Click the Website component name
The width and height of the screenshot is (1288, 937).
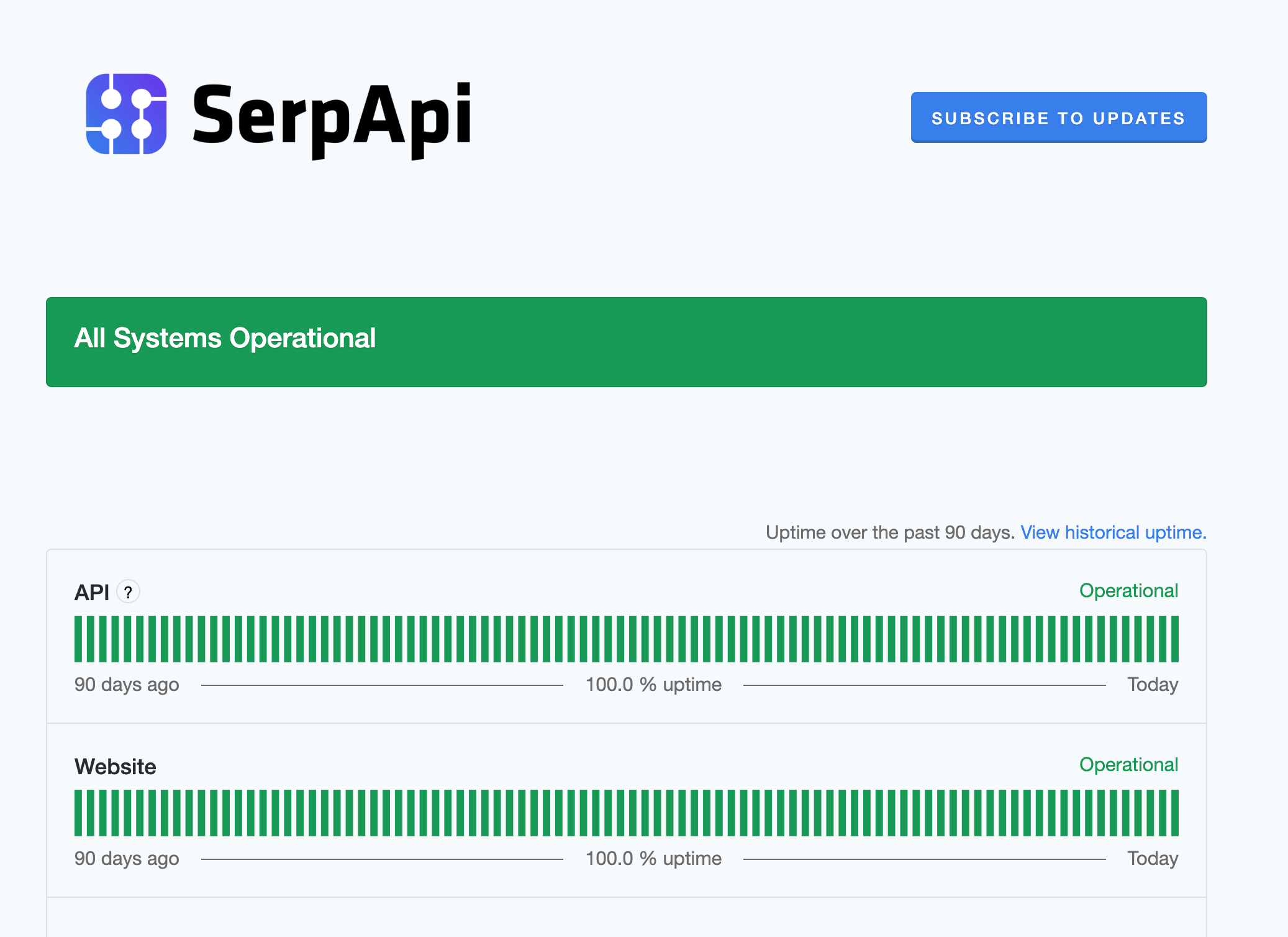pos(116,766)
